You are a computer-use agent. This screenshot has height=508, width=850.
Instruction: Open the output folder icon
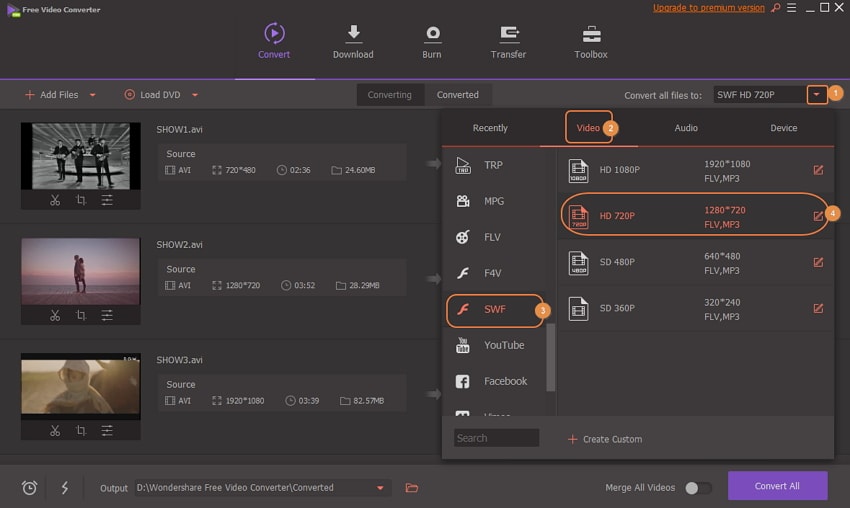(411, 488)
